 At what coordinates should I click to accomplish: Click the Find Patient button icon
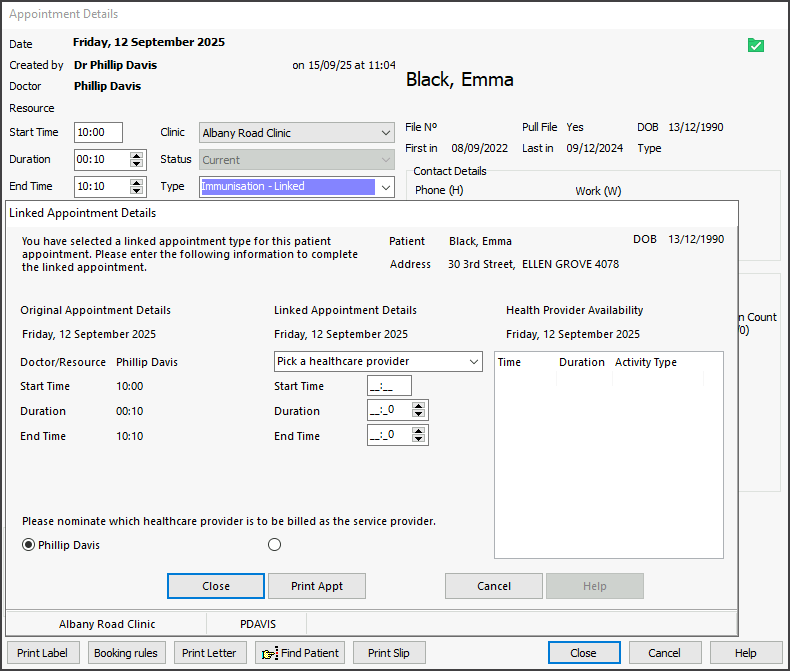pyautogui.click(x=270, y=653)
